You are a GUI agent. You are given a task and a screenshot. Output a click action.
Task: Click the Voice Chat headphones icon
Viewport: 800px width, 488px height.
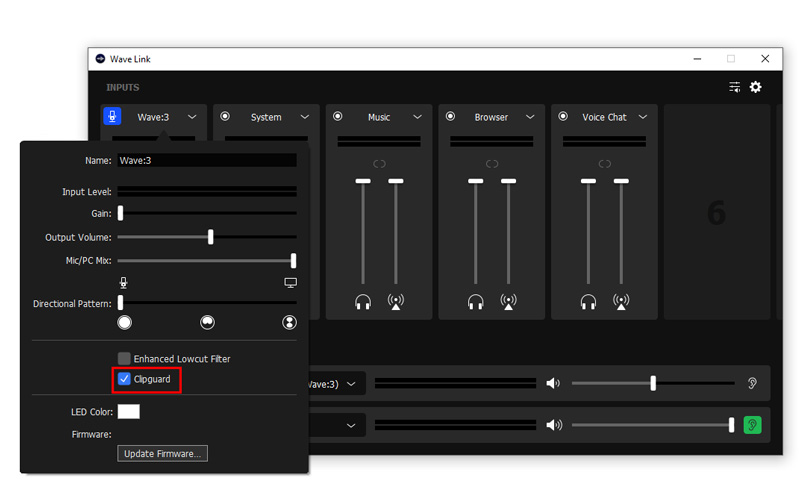(x=588, y=302)
